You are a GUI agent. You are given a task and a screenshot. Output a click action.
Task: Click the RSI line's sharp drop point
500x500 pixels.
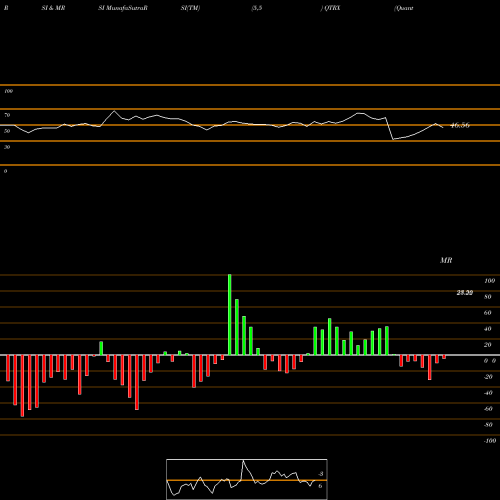(x=393, y=139)
